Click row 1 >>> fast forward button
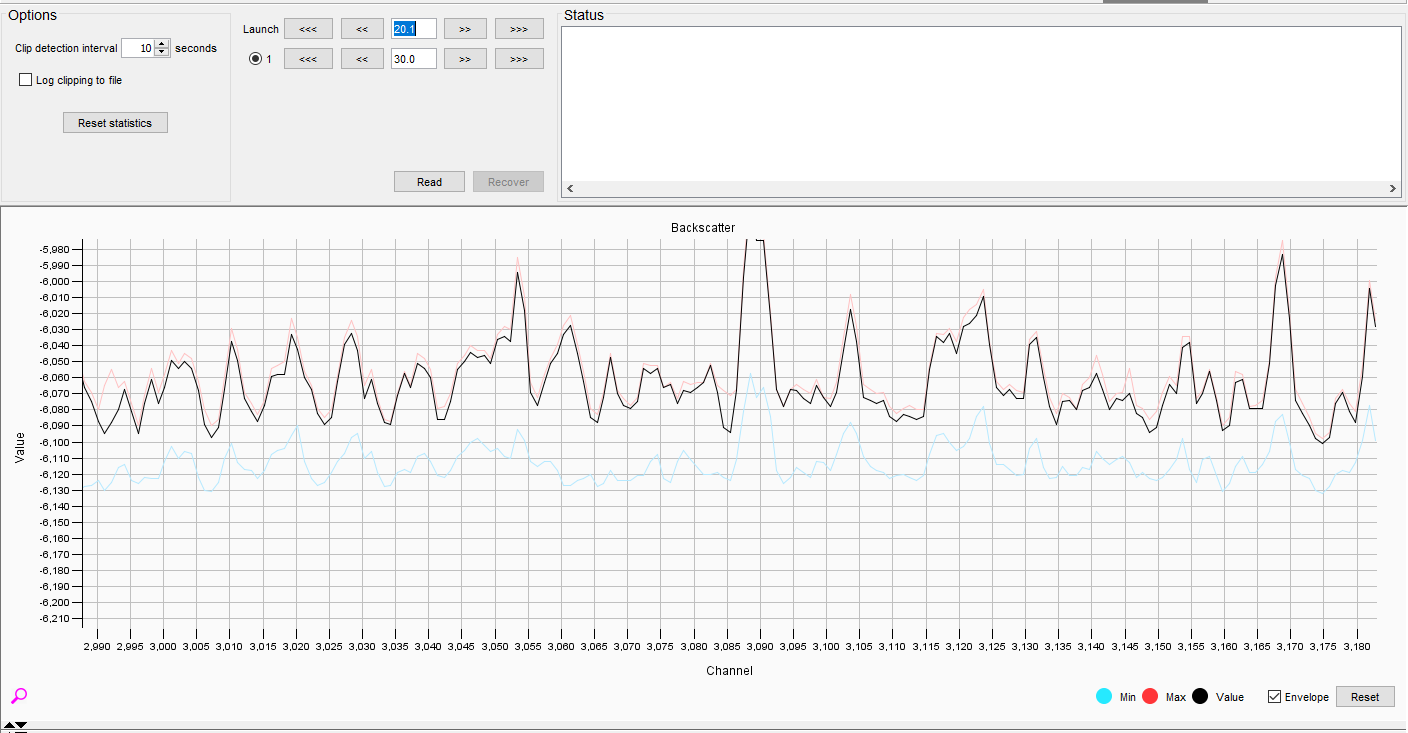This screenshot has height=733, width=1408. click(519, 59)
